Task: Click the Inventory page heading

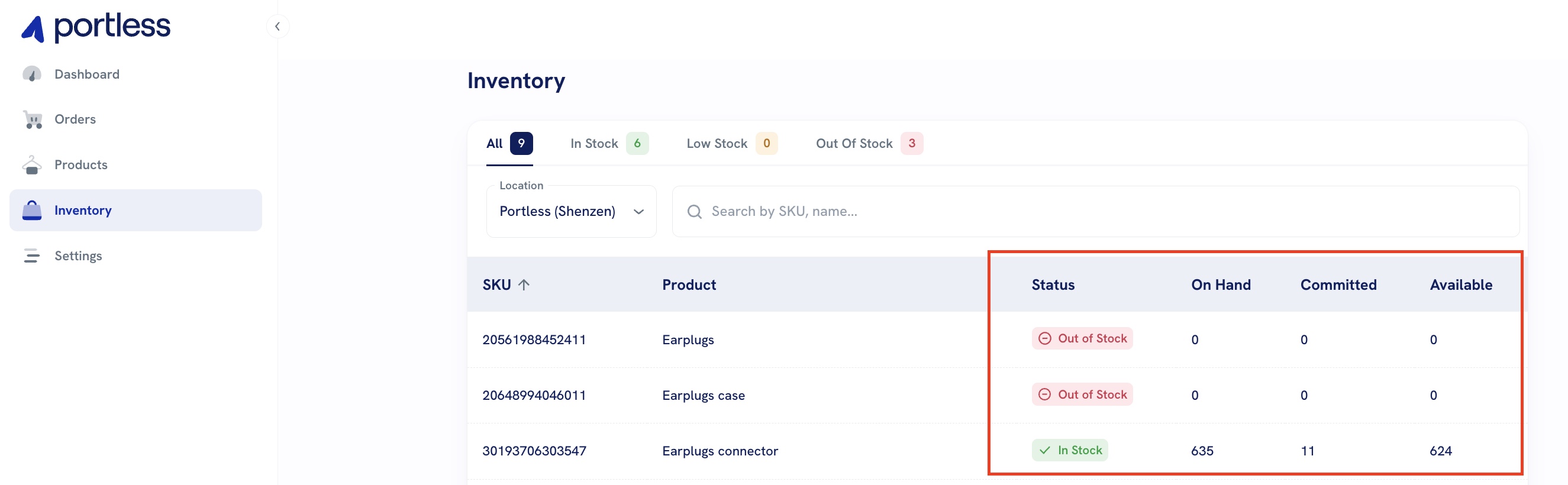Action: point(516,82)
